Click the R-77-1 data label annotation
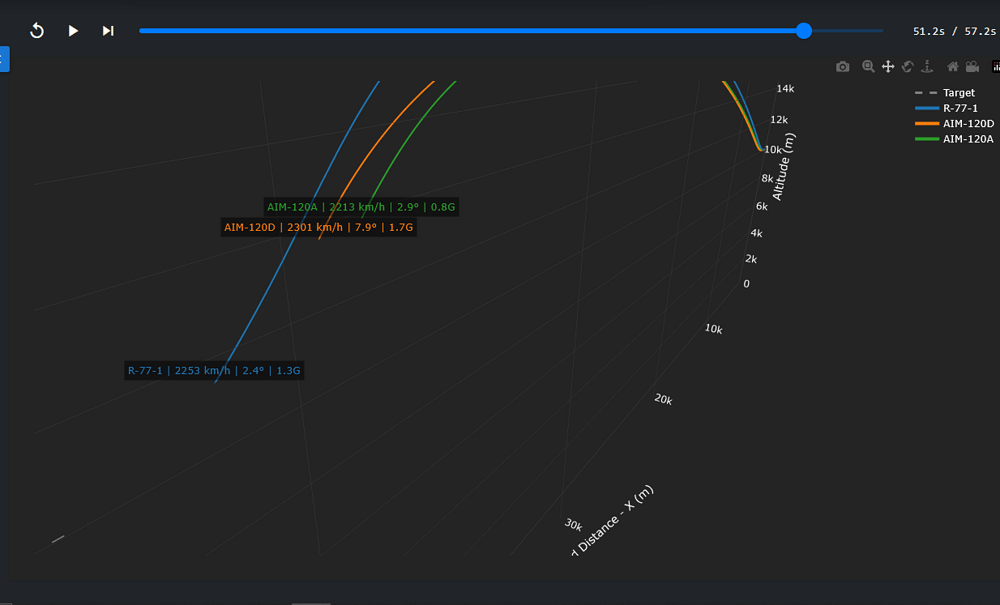Image resolution: width=1000 pixels, height=605 pixels. pos(214,370)
